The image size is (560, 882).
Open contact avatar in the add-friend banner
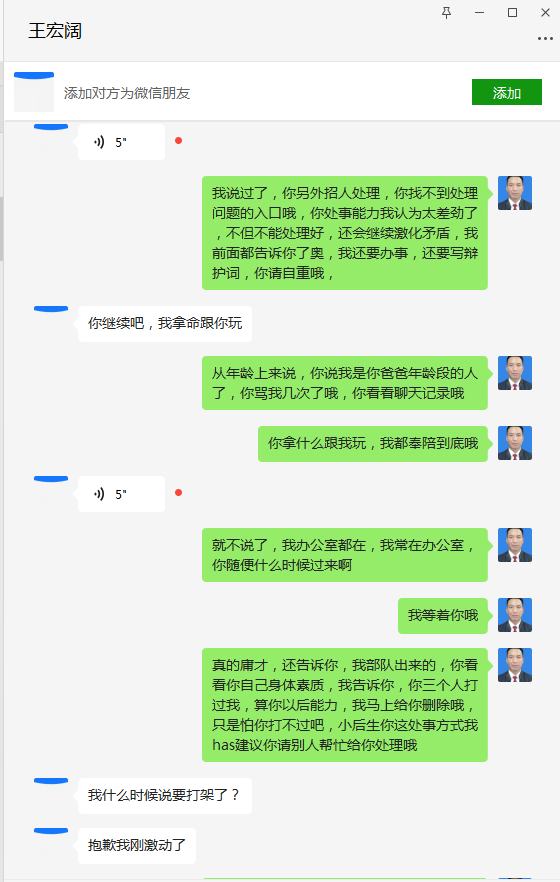34,92
